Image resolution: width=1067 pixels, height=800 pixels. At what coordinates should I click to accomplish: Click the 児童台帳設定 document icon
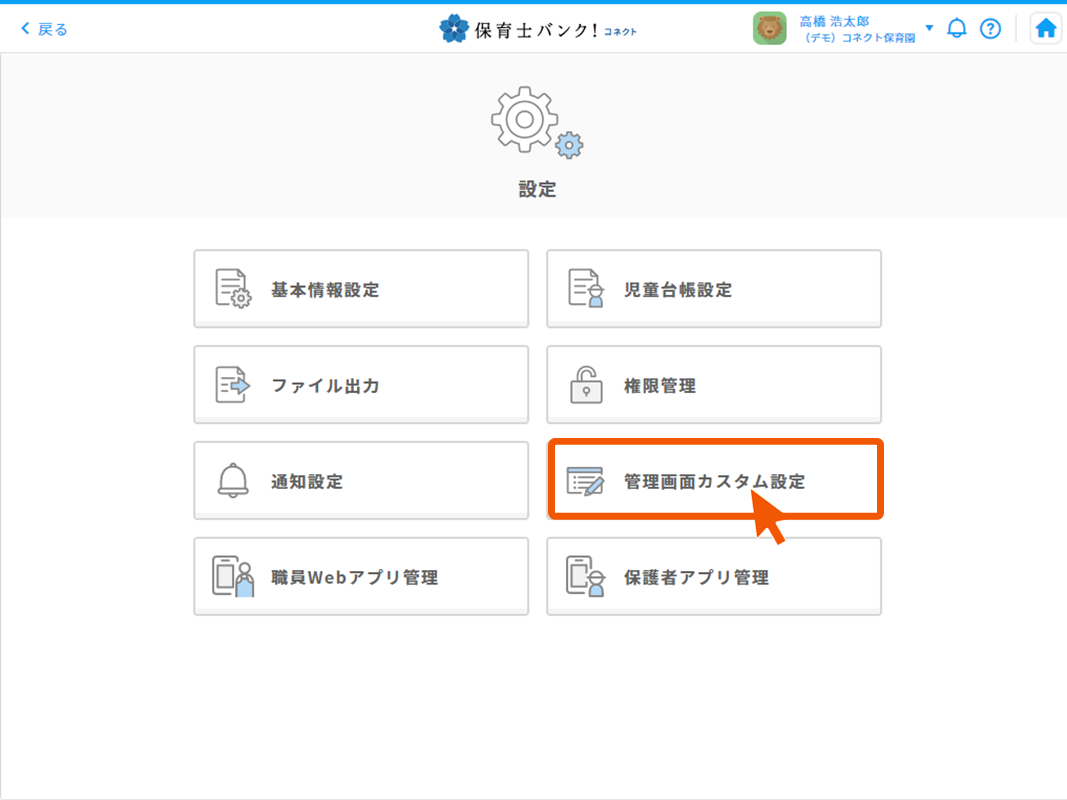(x=586, y=289)
